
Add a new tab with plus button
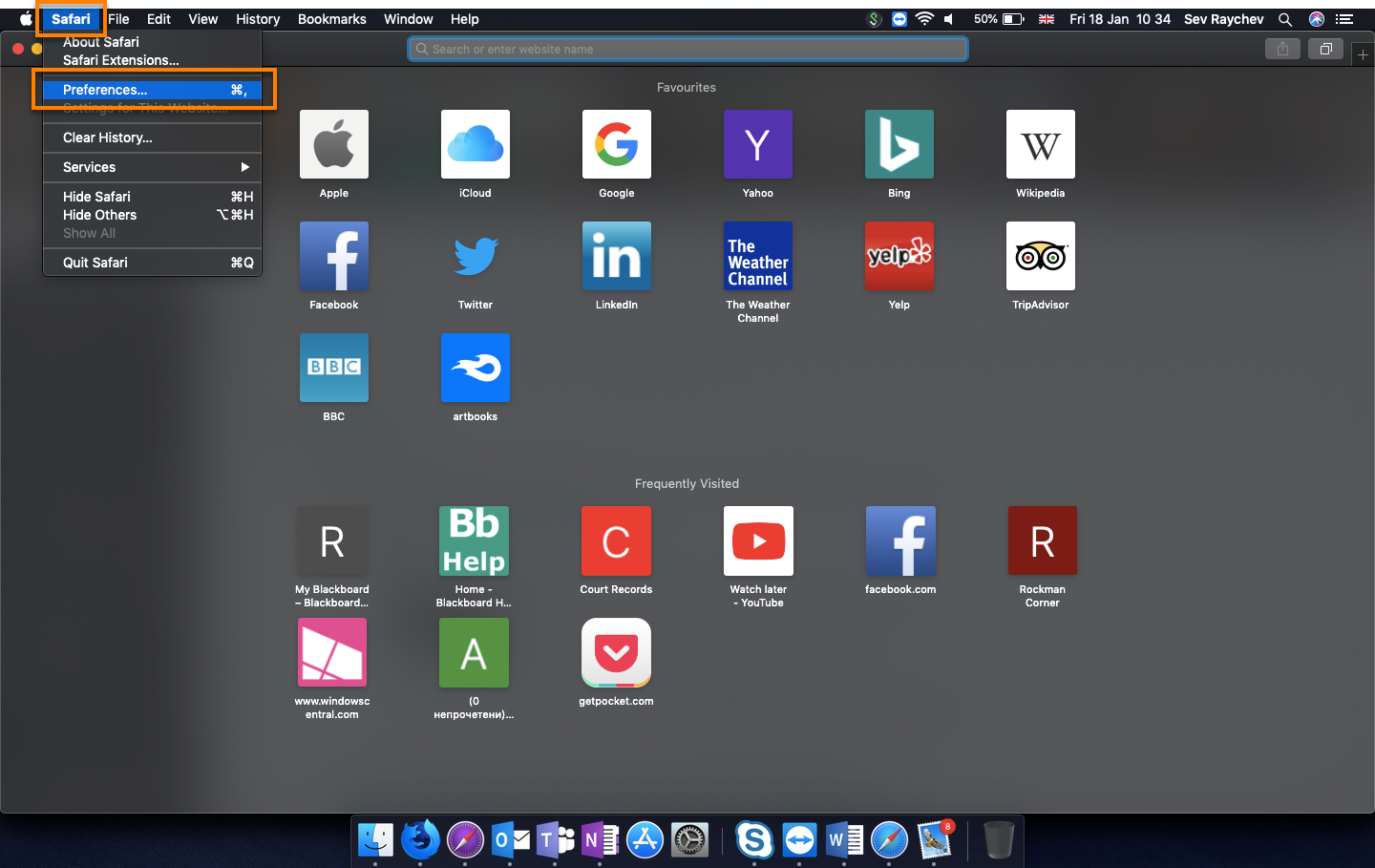click(1363, 55)
